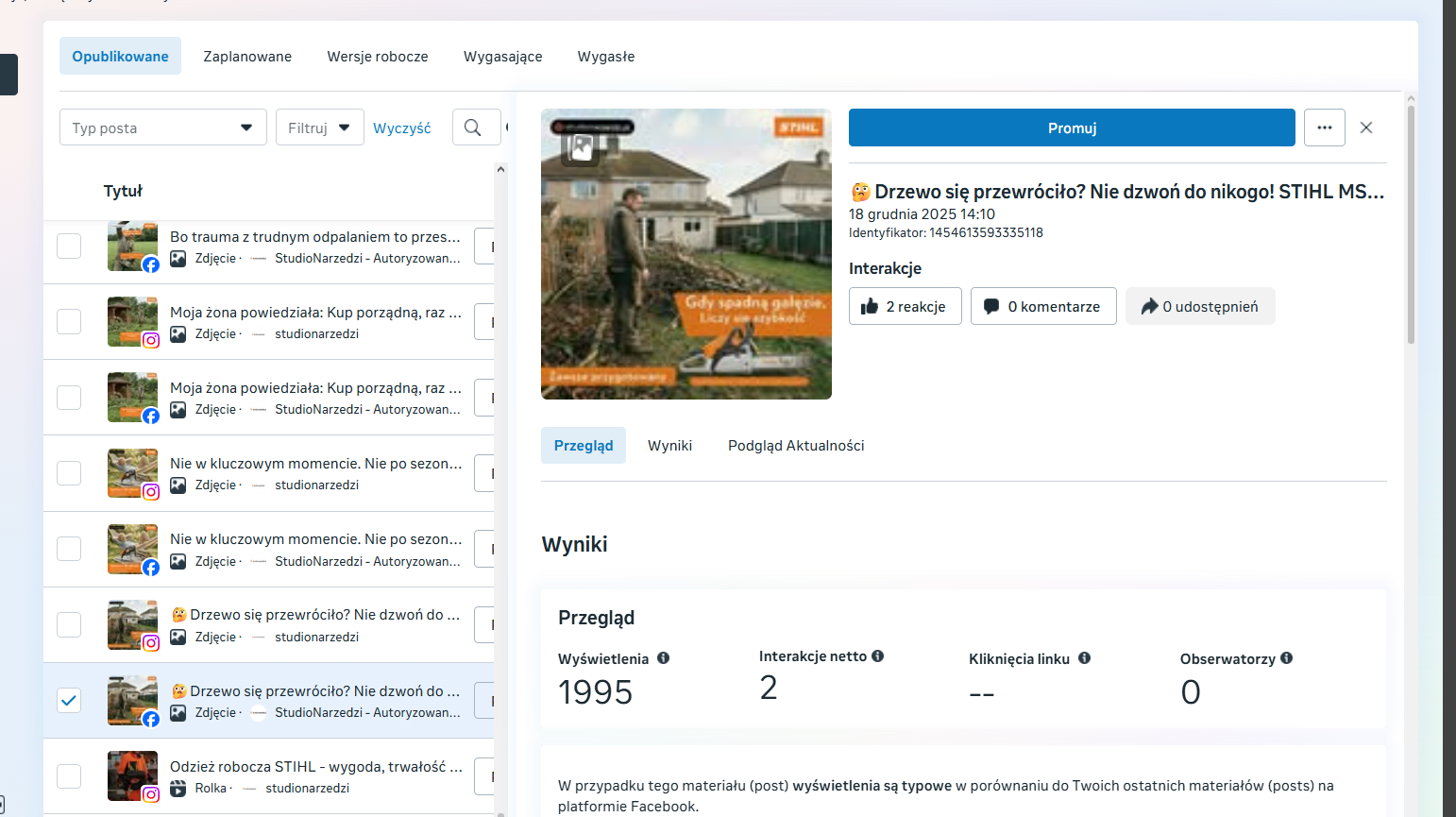Click the Wyczyść link
Image resolution: width=1456 pixels, height=817 pixels.
(x=401, y=128)
